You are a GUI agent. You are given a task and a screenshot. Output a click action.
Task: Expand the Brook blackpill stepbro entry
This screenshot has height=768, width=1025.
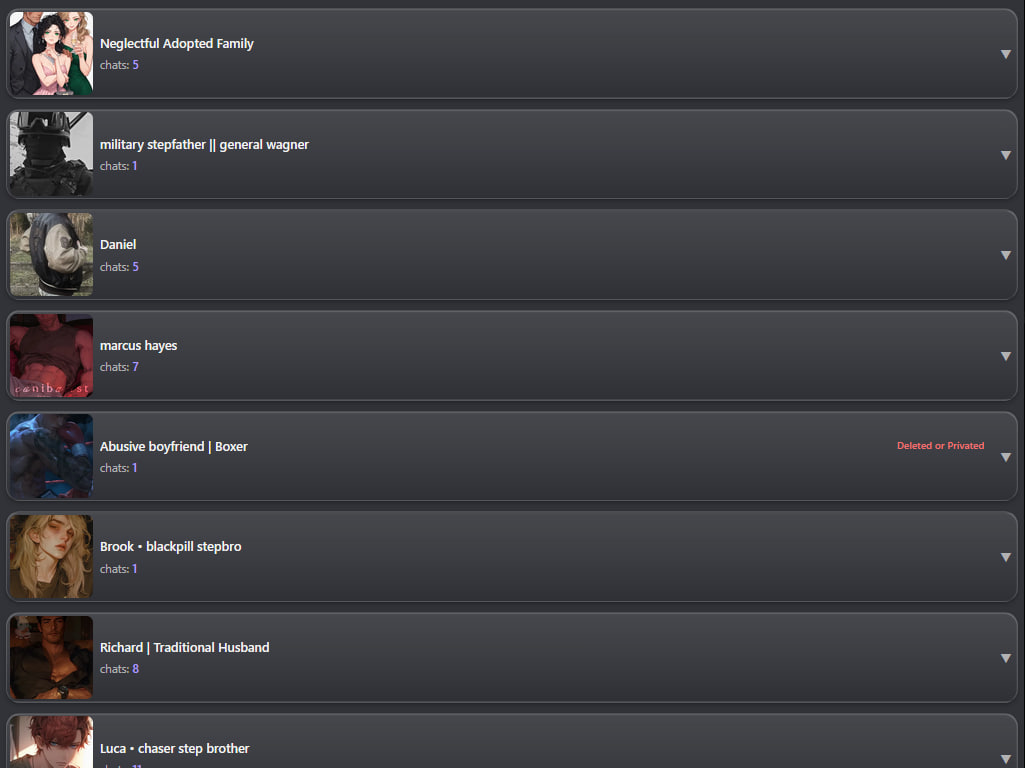pos(1005,558)
